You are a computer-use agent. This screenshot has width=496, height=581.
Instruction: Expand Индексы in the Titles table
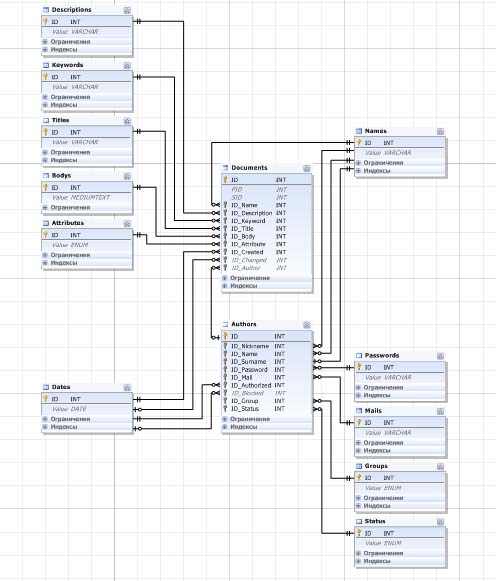[45, 160]
